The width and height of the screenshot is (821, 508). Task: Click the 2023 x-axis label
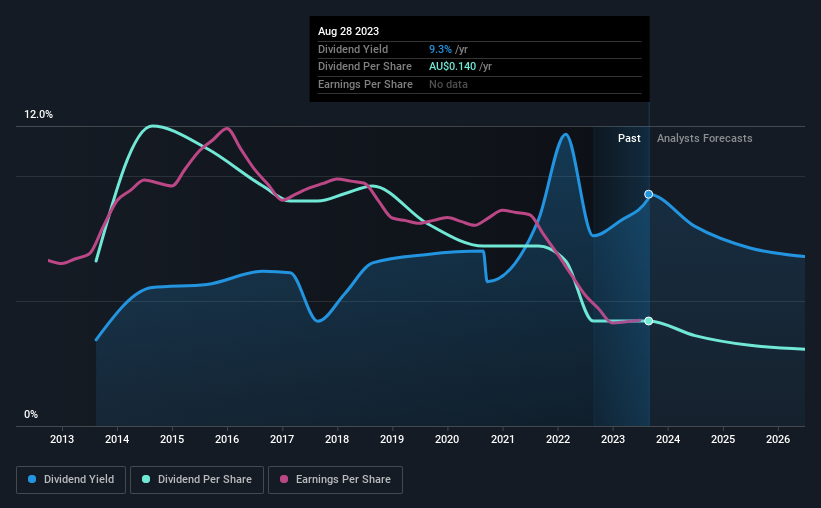click(x=613, y=439)
